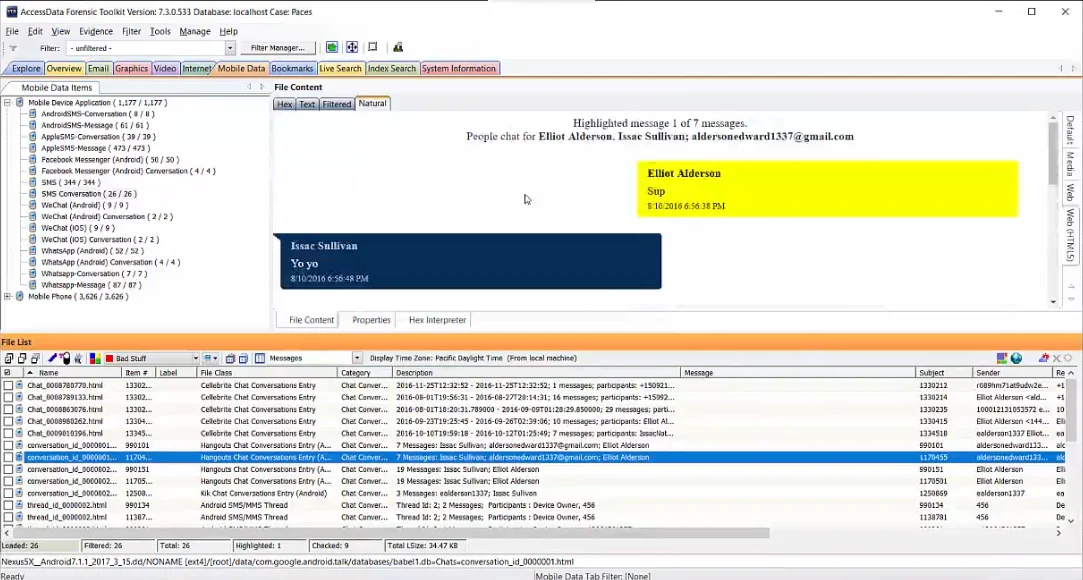
Task: Open the view-mode dropdown next to Bad Stuff
Action: [210, 358]
